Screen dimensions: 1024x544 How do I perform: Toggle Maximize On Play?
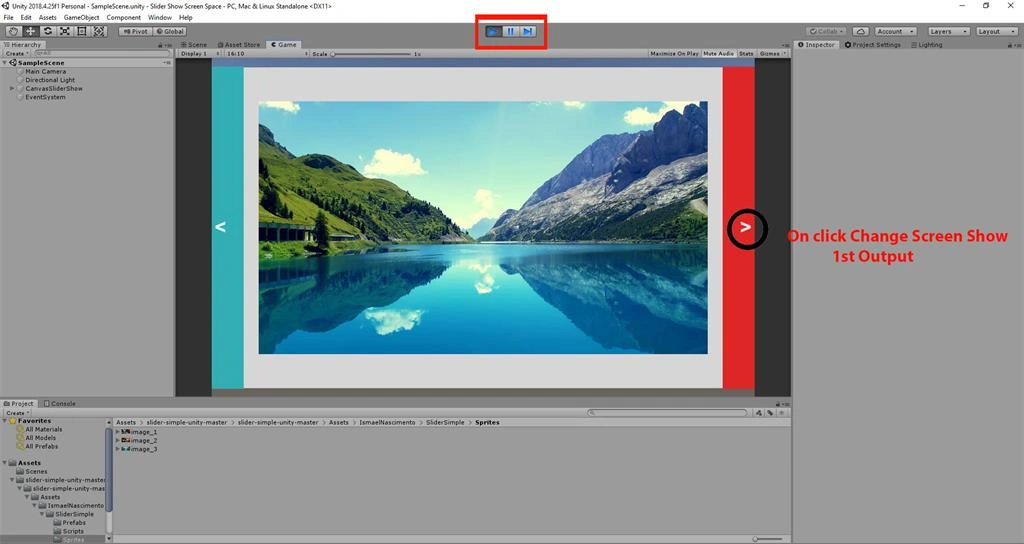(674, 54)
